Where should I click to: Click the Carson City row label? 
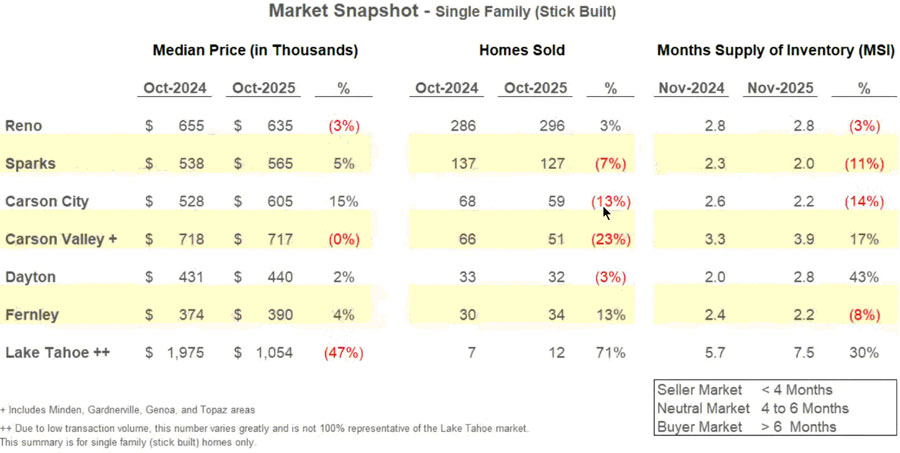tap(47, 201)
